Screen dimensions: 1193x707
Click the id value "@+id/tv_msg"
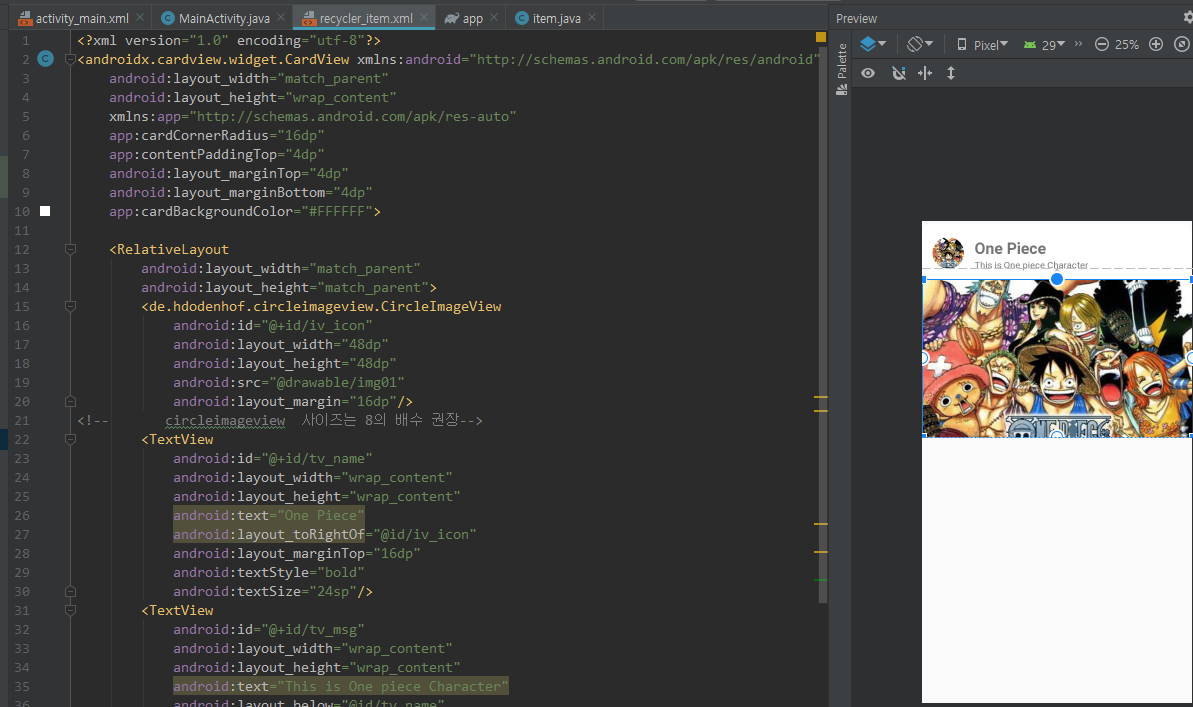click(313, 629)
